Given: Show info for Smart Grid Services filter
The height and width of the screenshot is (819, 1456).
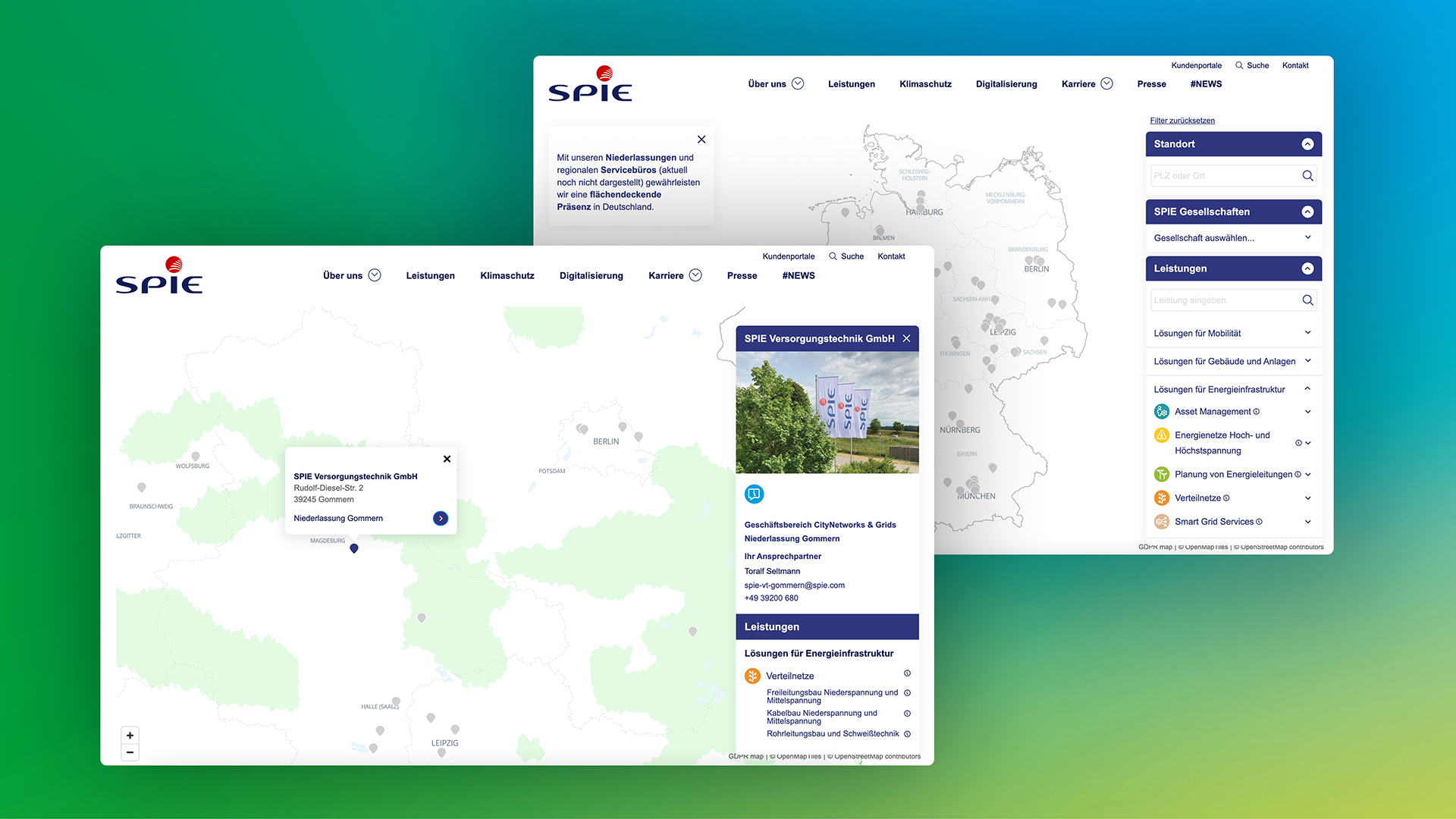Looking at the screenshot, I should point(1260,522).
